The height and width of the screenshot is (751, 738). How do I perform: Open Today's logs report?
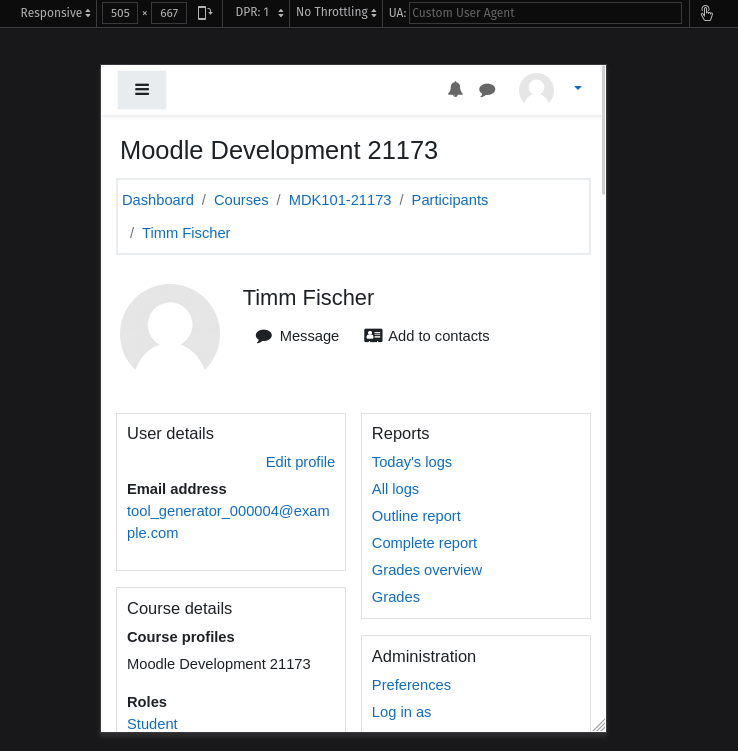pos(412,462)
